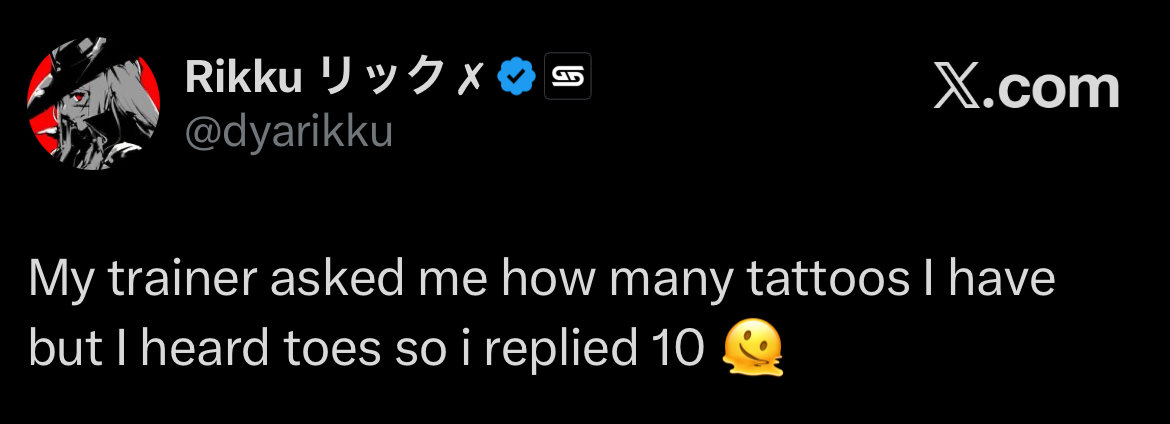Click the melting face emoji
Viewport: 1170px width, 424px height.
click(752, 346)
